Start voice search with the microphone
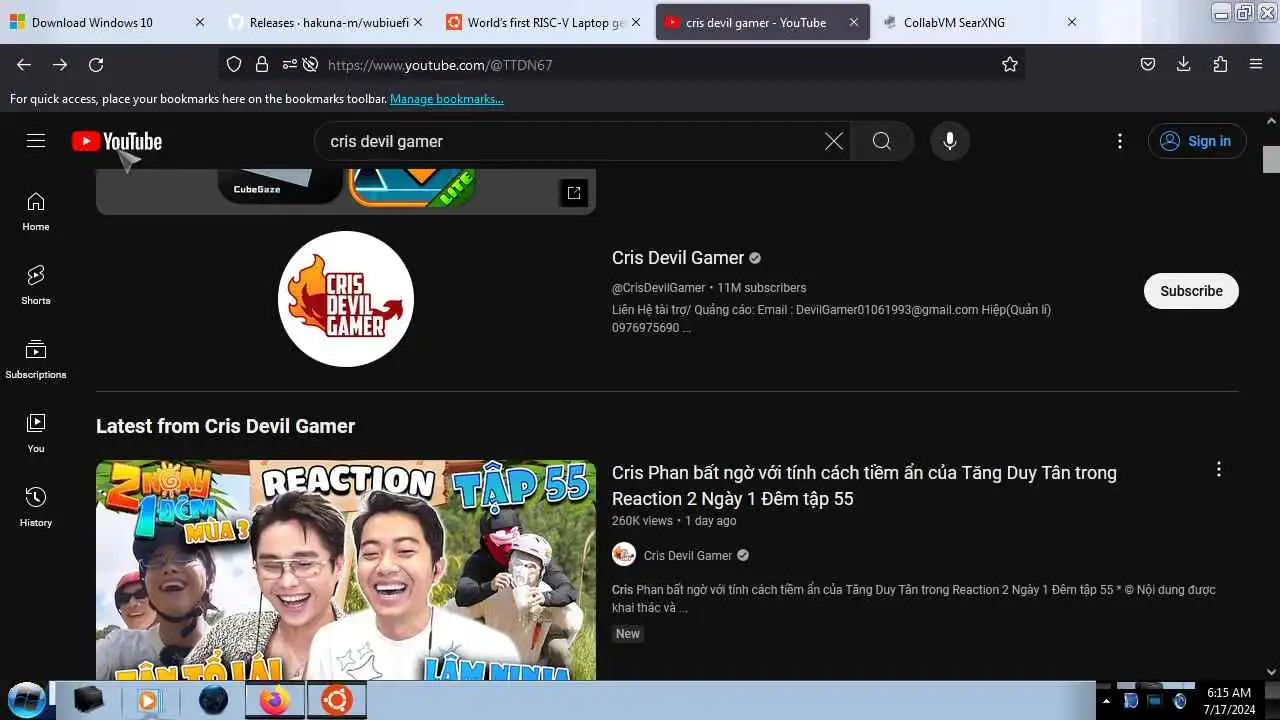Viewport: 1280px width, 720px height. pos(950,141)
